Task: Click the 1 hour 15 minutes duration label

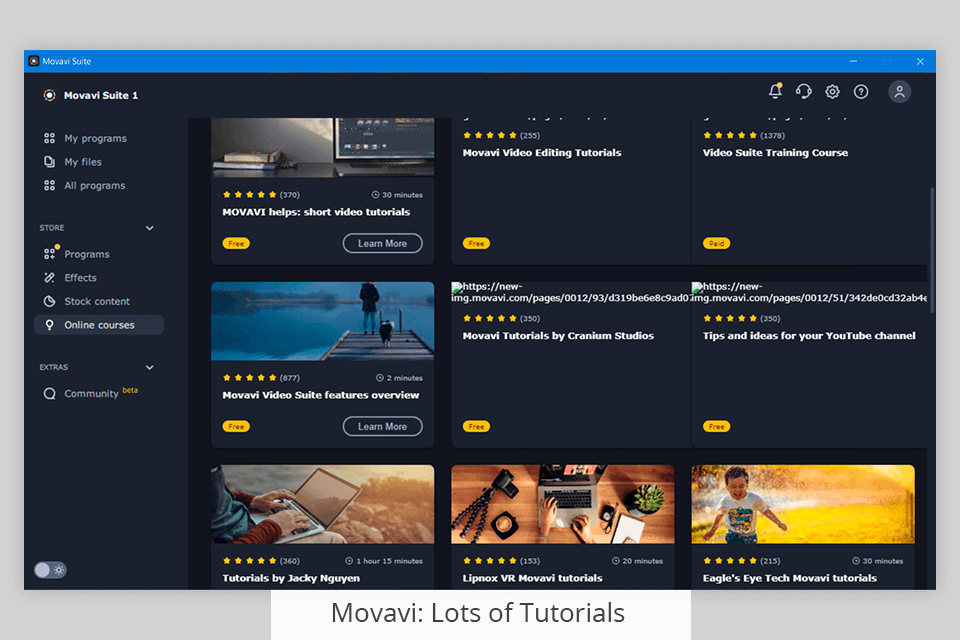Action: point(384,561)
